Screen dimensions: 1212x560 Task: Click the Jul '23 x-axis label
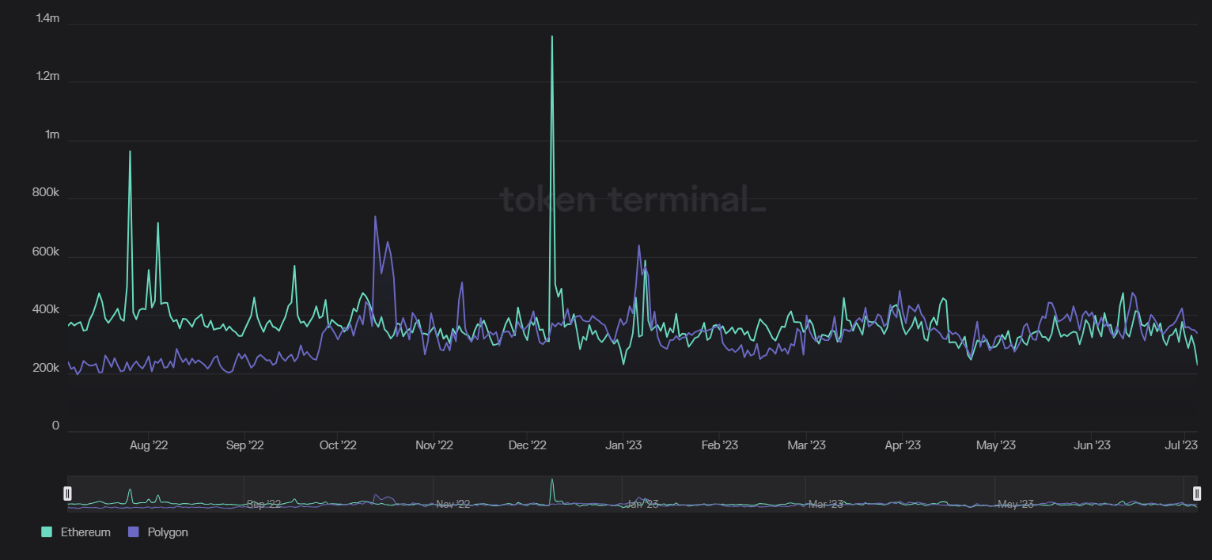coord(1183,446)
